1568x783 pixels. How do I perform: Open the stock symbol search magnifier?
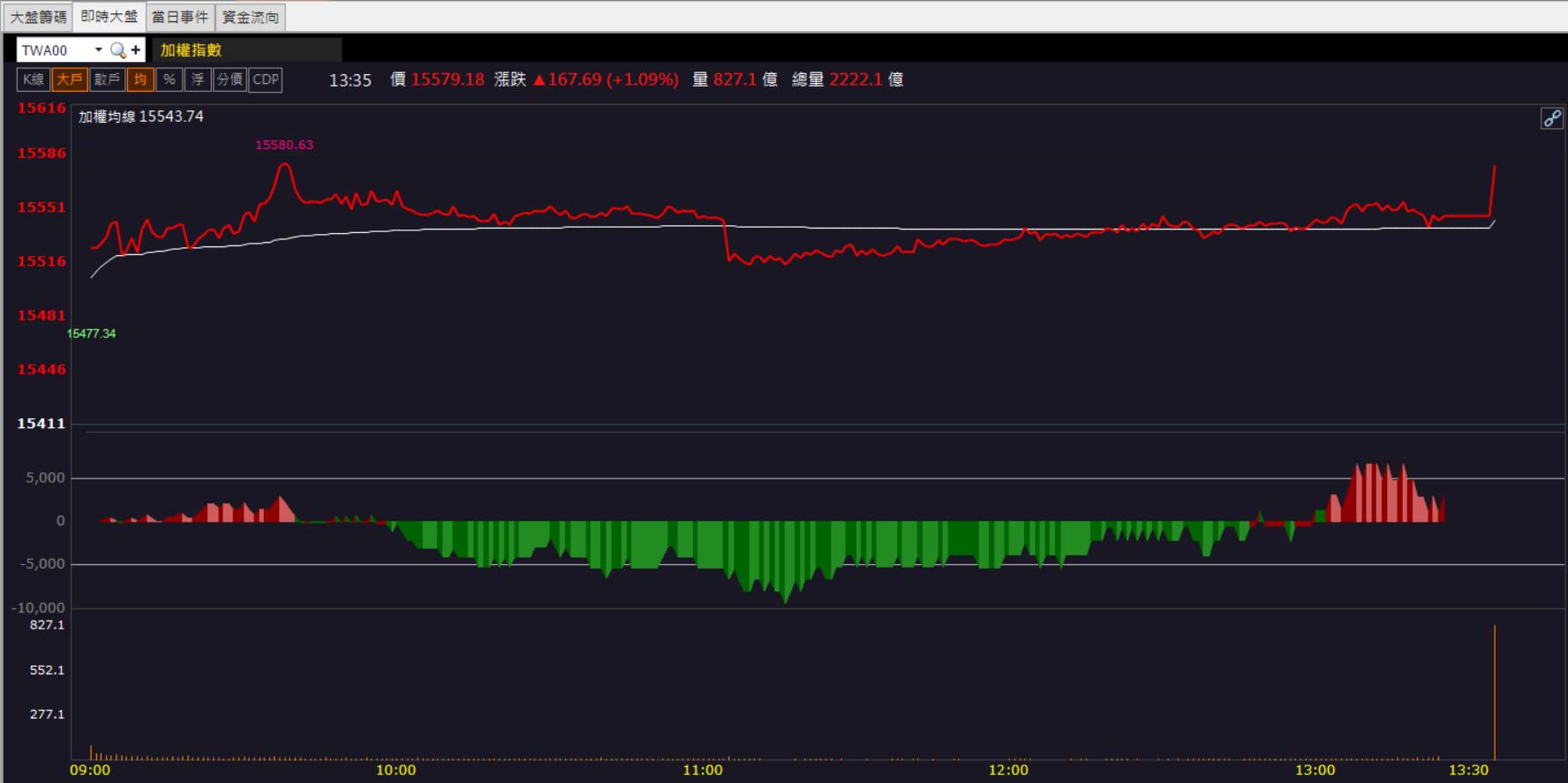(117, 50)
